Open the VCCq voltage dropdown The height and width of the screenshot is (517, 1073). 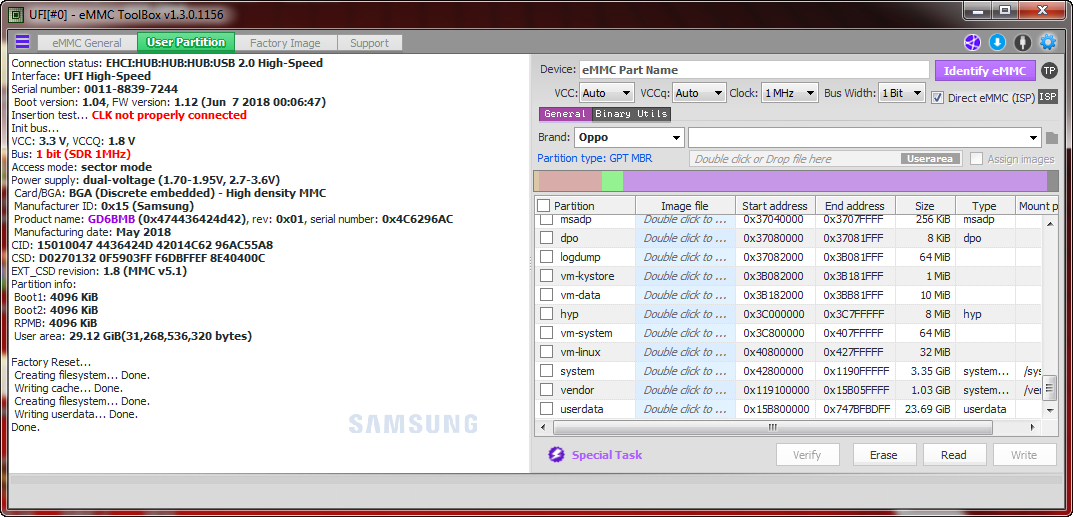699,93
